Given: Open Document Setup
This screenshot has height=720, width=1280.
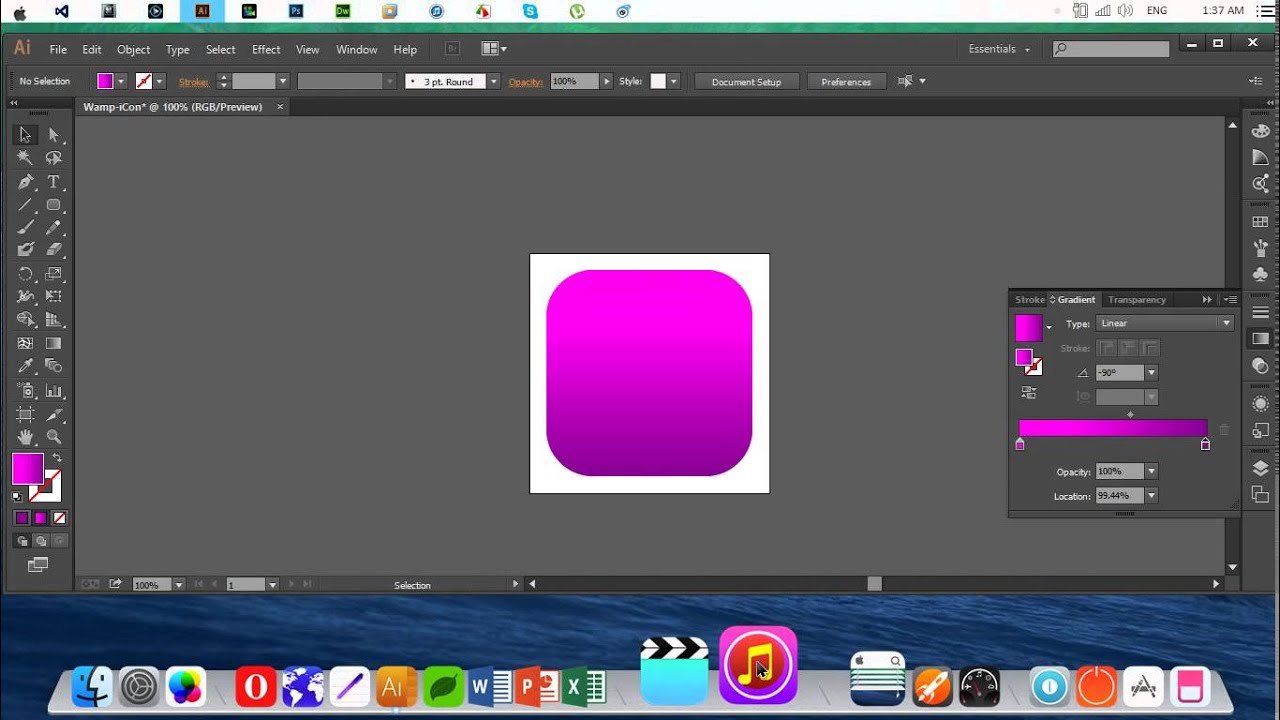Looking at the screenshot, I should click(x=746, y=81).
